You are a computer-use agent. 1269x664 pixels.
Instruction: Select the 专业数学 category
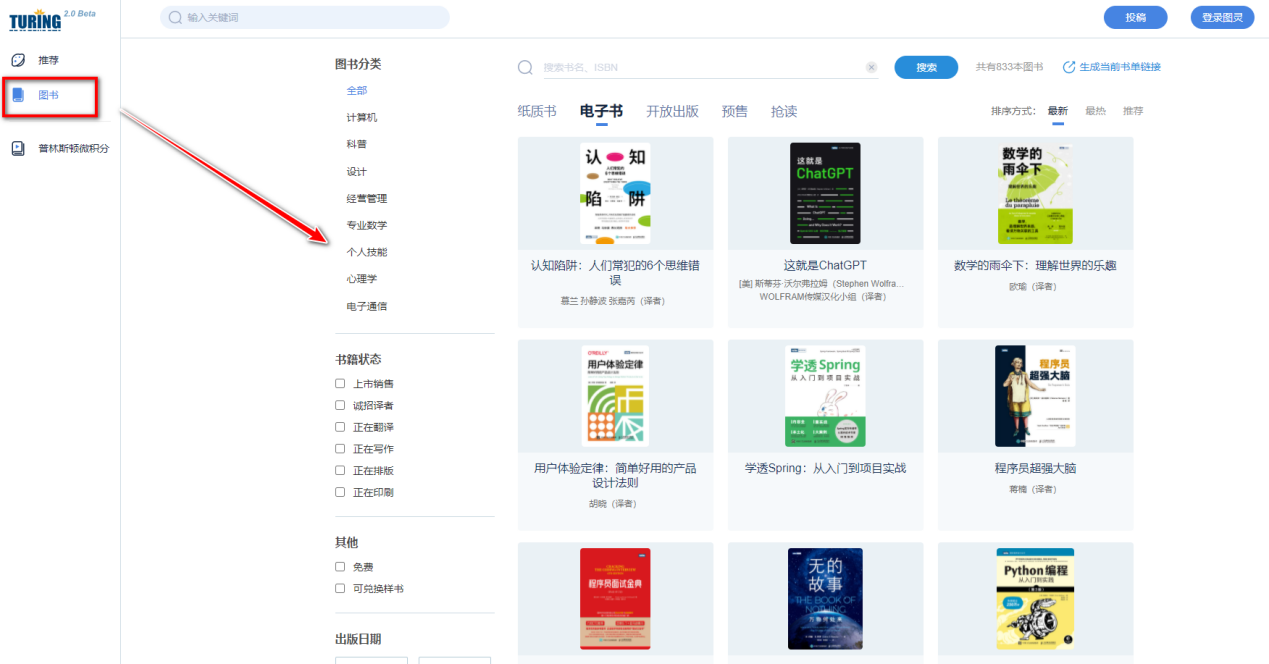coord(367,226)
